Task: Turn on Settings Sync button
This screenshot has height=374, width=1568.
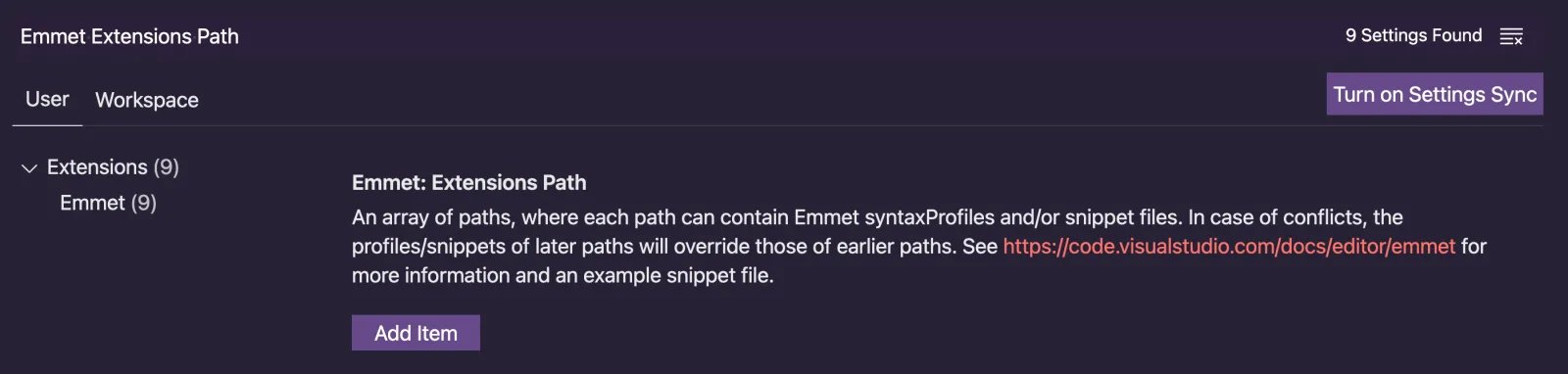Action: [1435, 94]
